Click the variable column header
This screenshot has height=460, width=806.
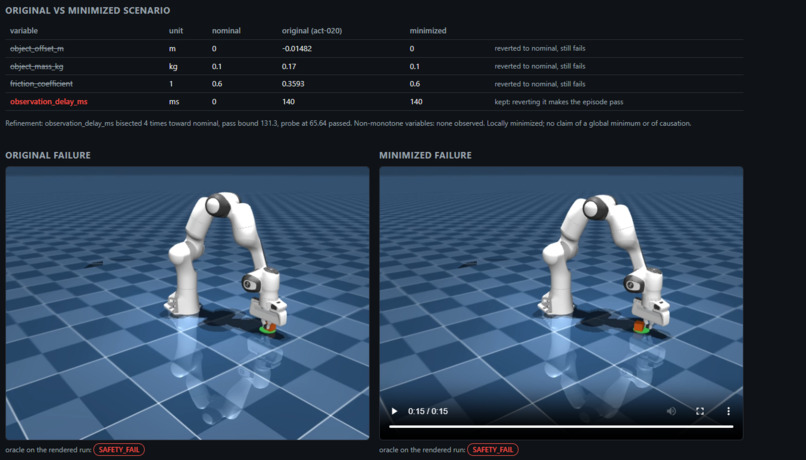(x=24, y=31)
